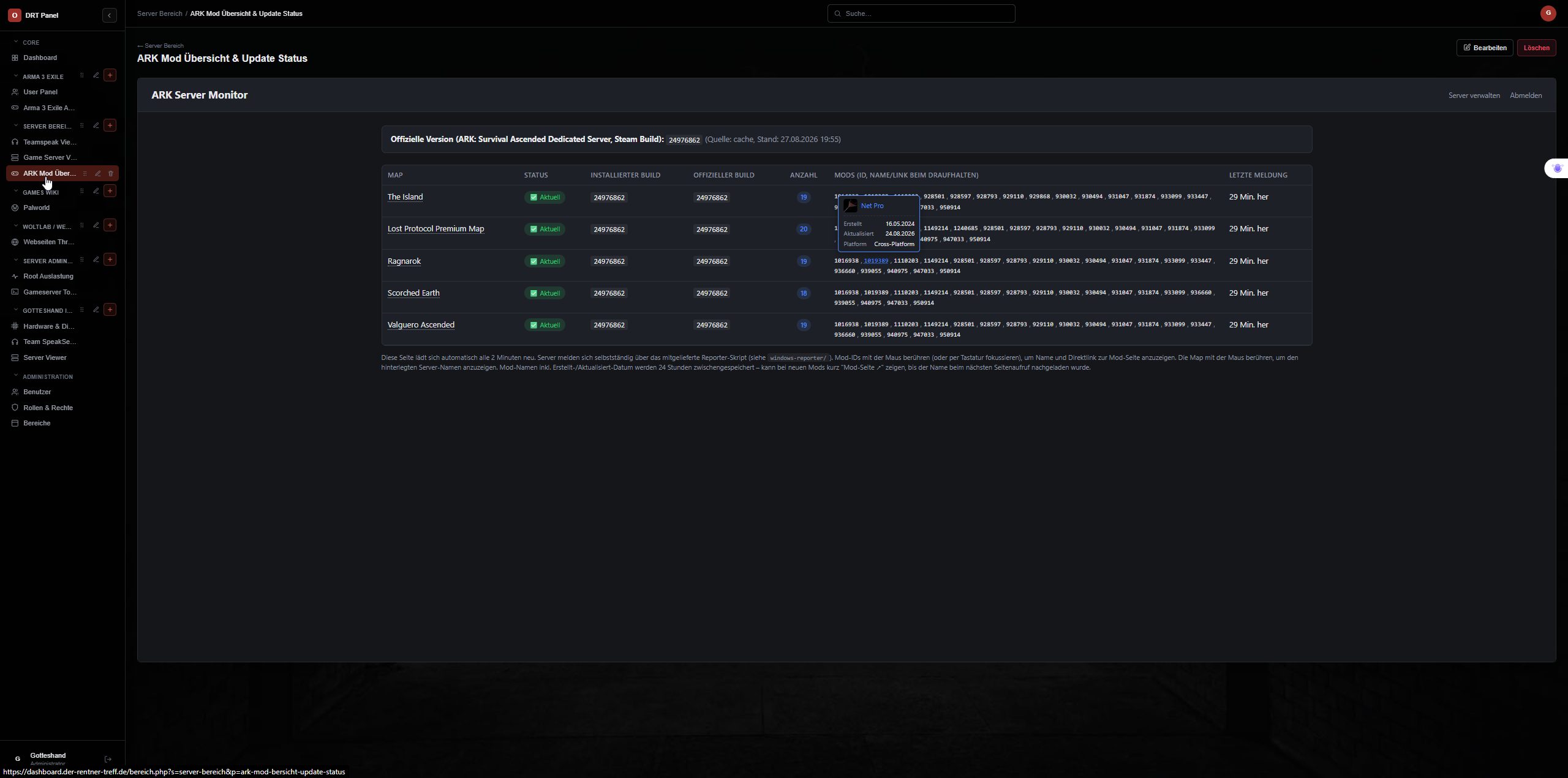The height and width of the screenshot is (778, 1568).
Task: Add an item to the ARMA 3 EXILE section
Action: coord(110,75)
